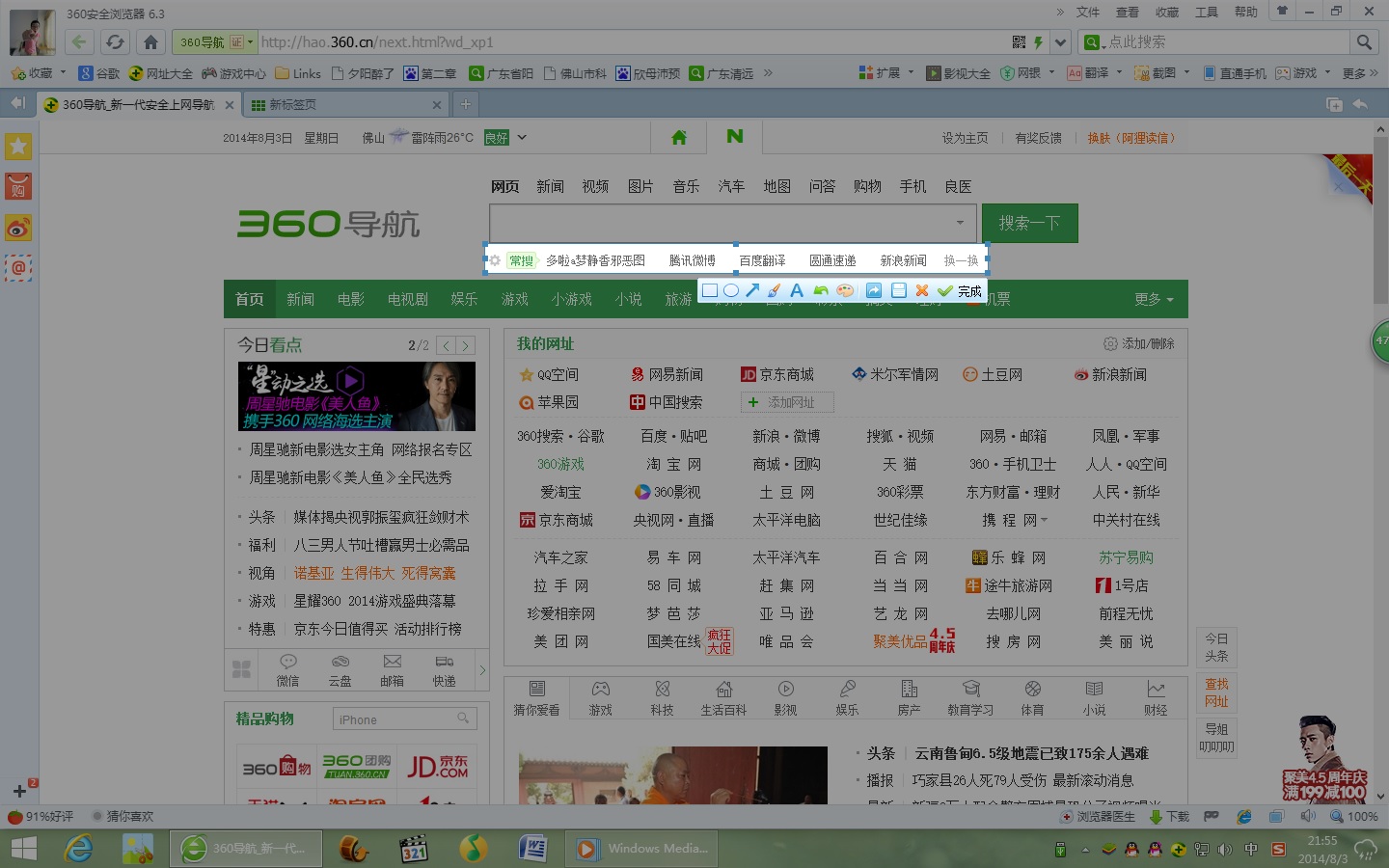Expand the weather dropdown next to 良好

click(522, 138)
